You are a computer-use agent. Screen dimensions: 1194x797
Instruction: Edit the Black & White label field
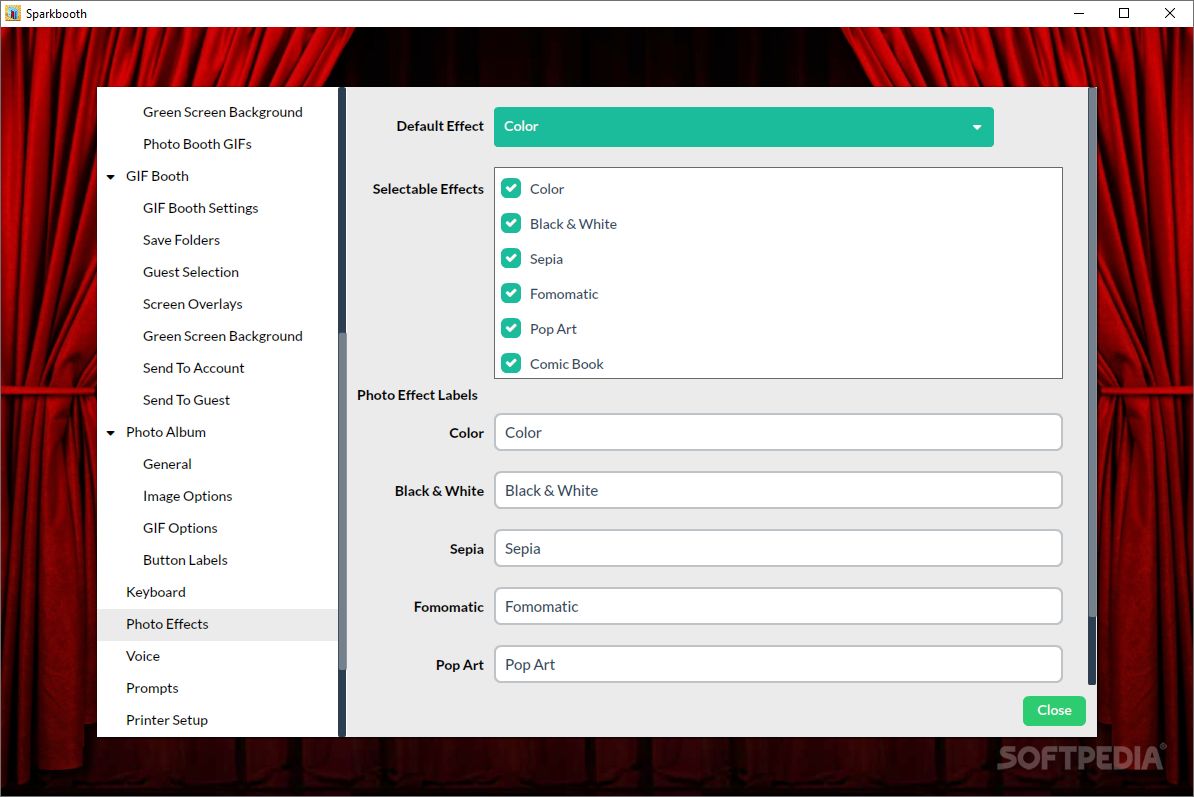click(777, 490)
